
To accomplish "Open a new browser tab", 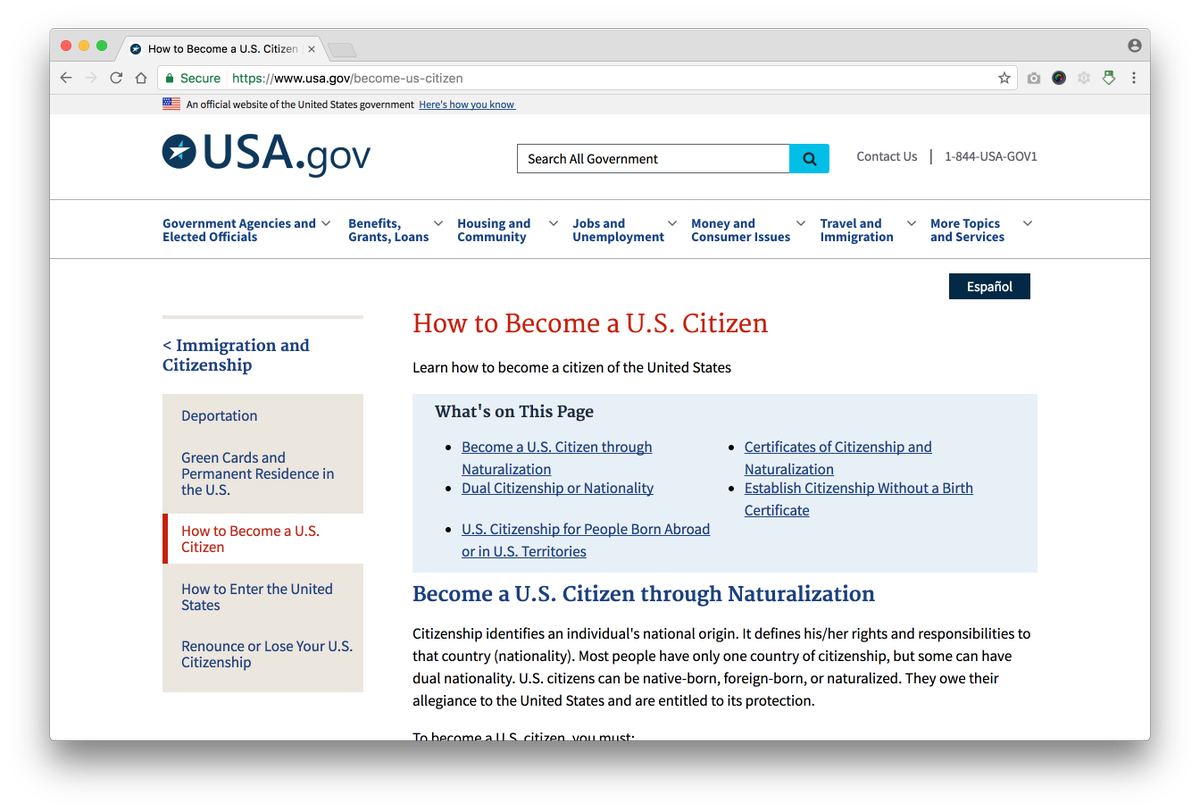I will (342, 49).
